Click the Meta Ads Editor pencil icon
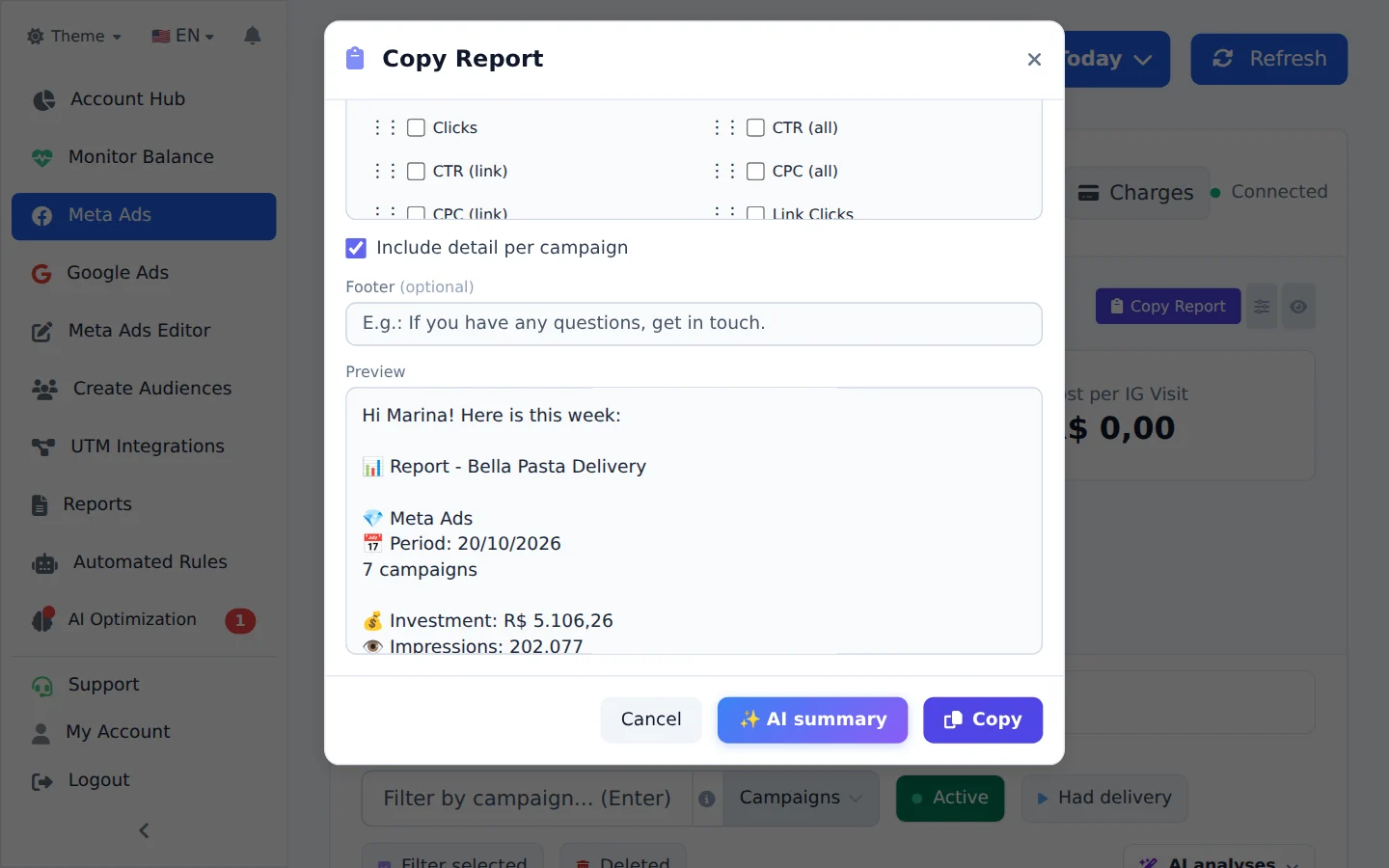This screenshot has width=1389, height=868. click(41, 332)
